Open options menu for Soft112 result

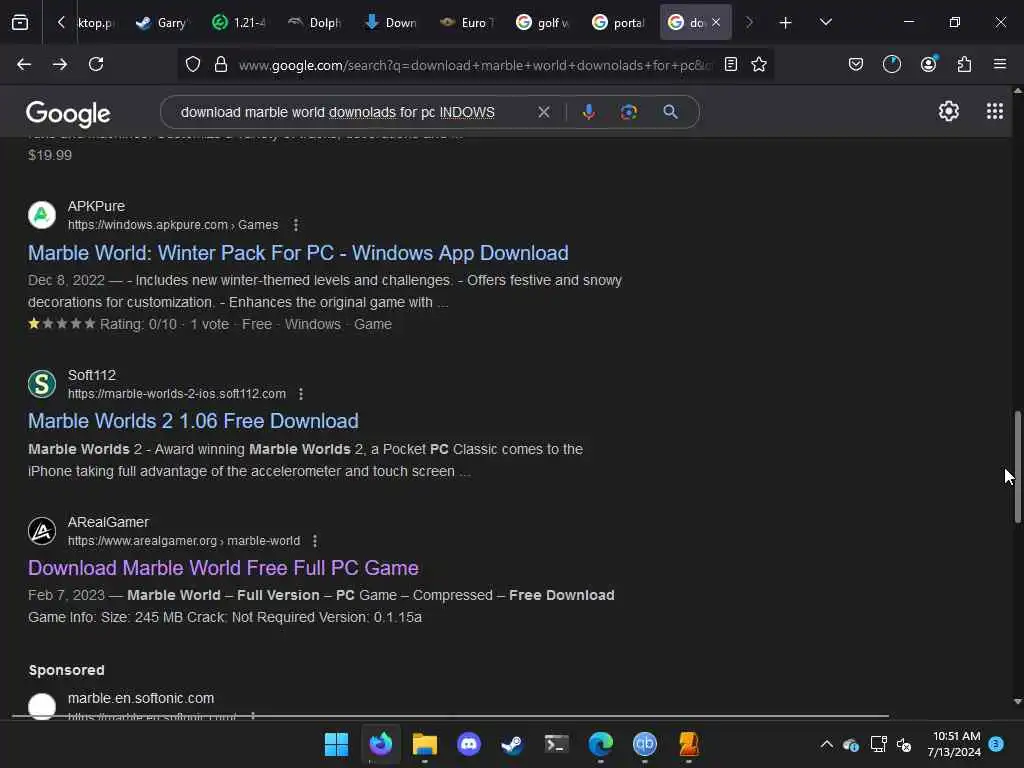pyautogui.click(x=300, y=394)
